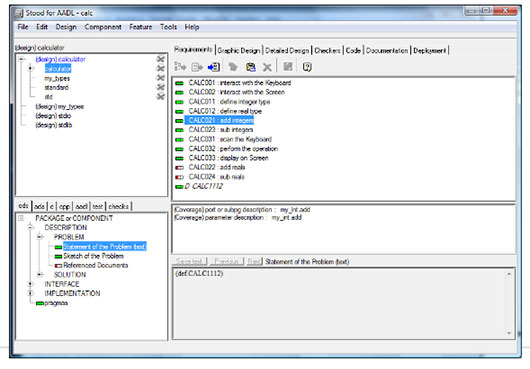Click into the (def.CALC1112) text area
This screenshot has width=530, height=369.
pyautogui.click(x=339, y=303)
